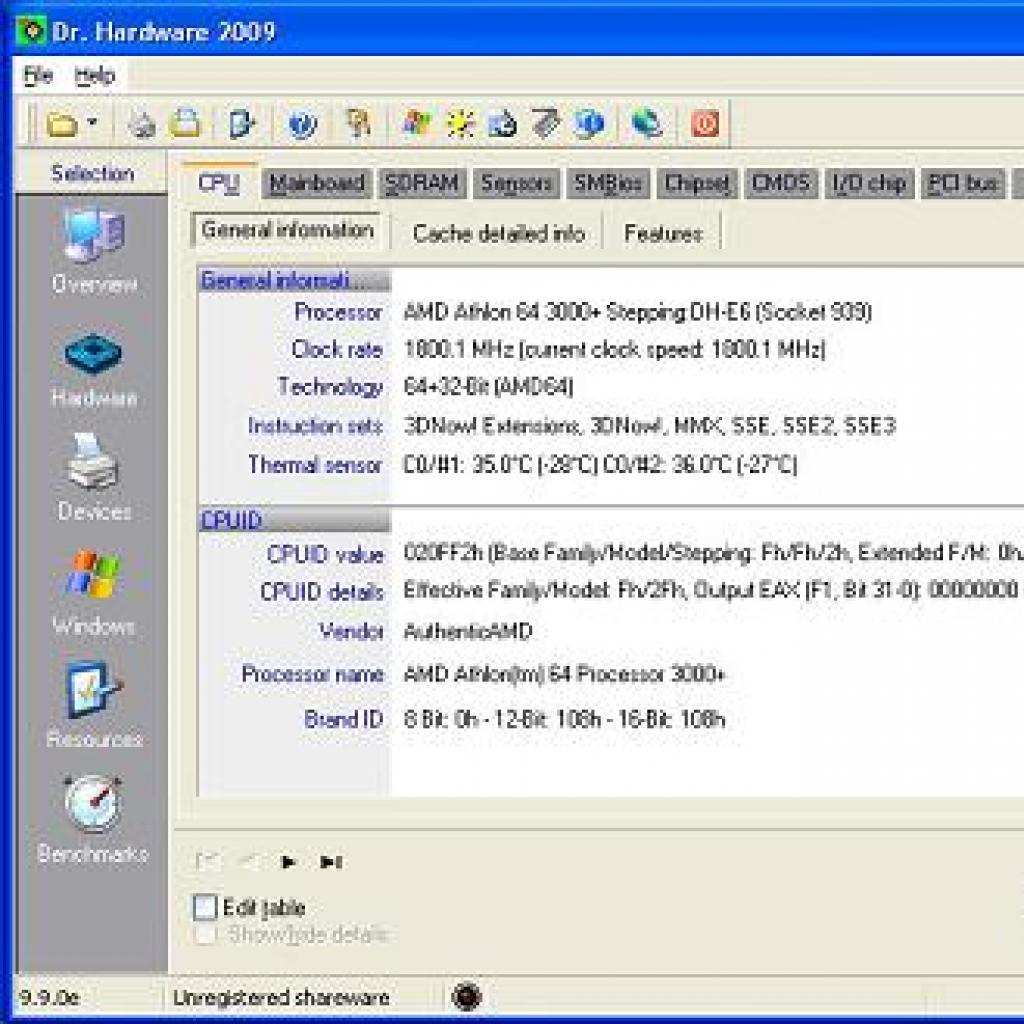Click the blue round help toolbar icon

tap(302, 124)
